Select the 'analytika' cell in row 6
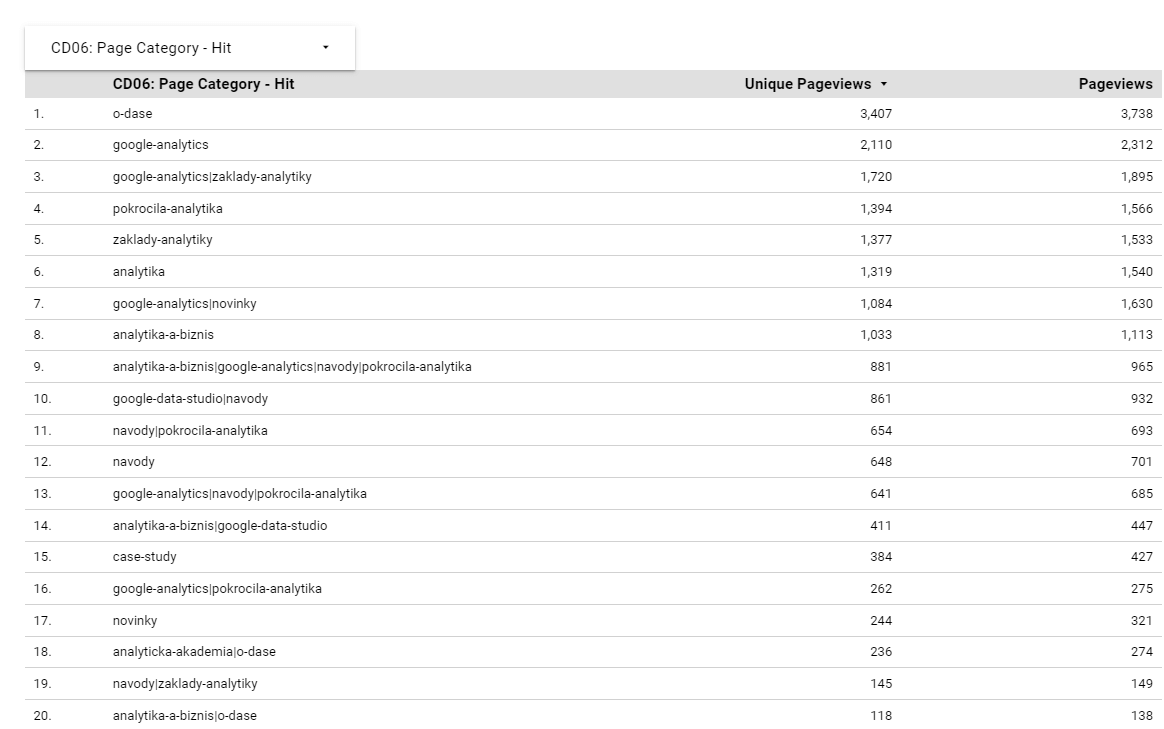This screenshot has width=1164, height=729. pos(139,272)
